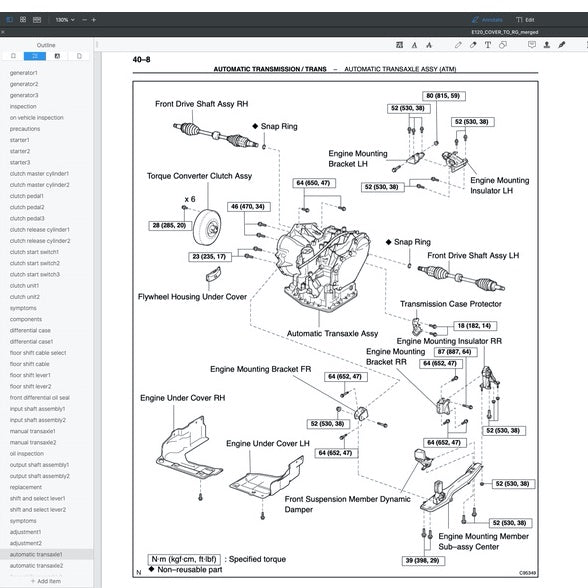588x588 pixels.
Task: Click the Outline panel heading
Action: coord(46,45)
